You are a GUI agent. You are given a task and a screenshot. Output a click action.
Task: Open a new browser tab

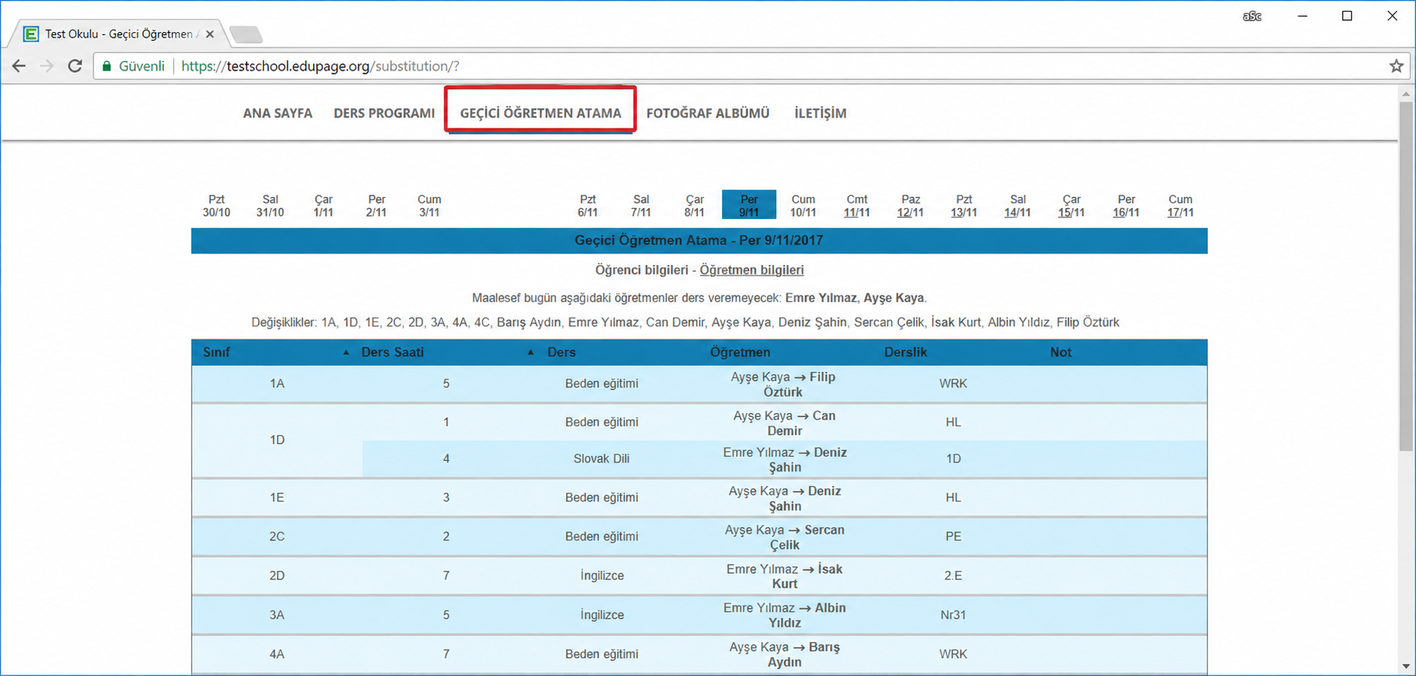245,35
